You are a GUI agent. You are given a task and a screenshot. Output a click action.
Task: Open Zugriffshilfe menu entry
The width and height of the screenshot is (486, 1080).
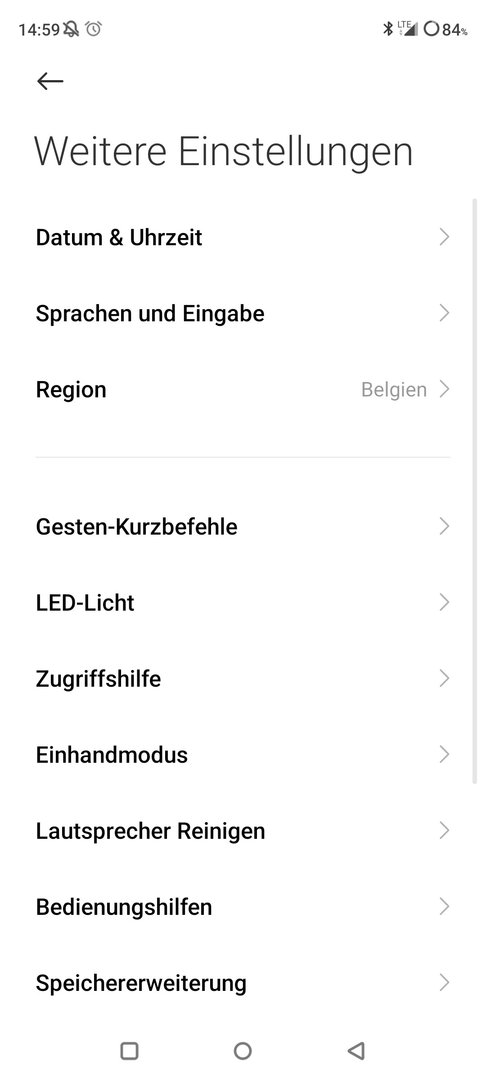(243, 678)
